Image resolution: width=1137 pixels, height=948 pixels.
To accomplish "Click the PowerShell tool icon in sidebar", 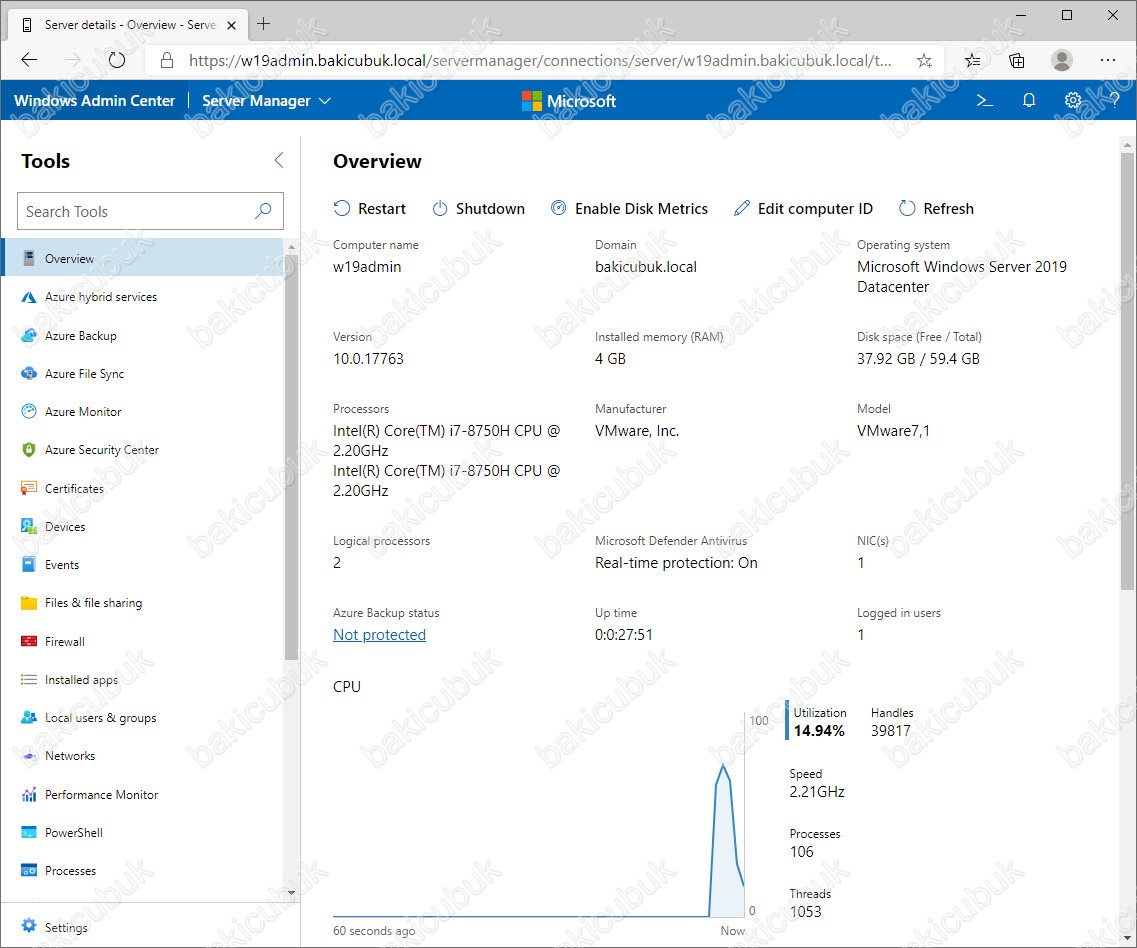I will (x=29, y=833).
